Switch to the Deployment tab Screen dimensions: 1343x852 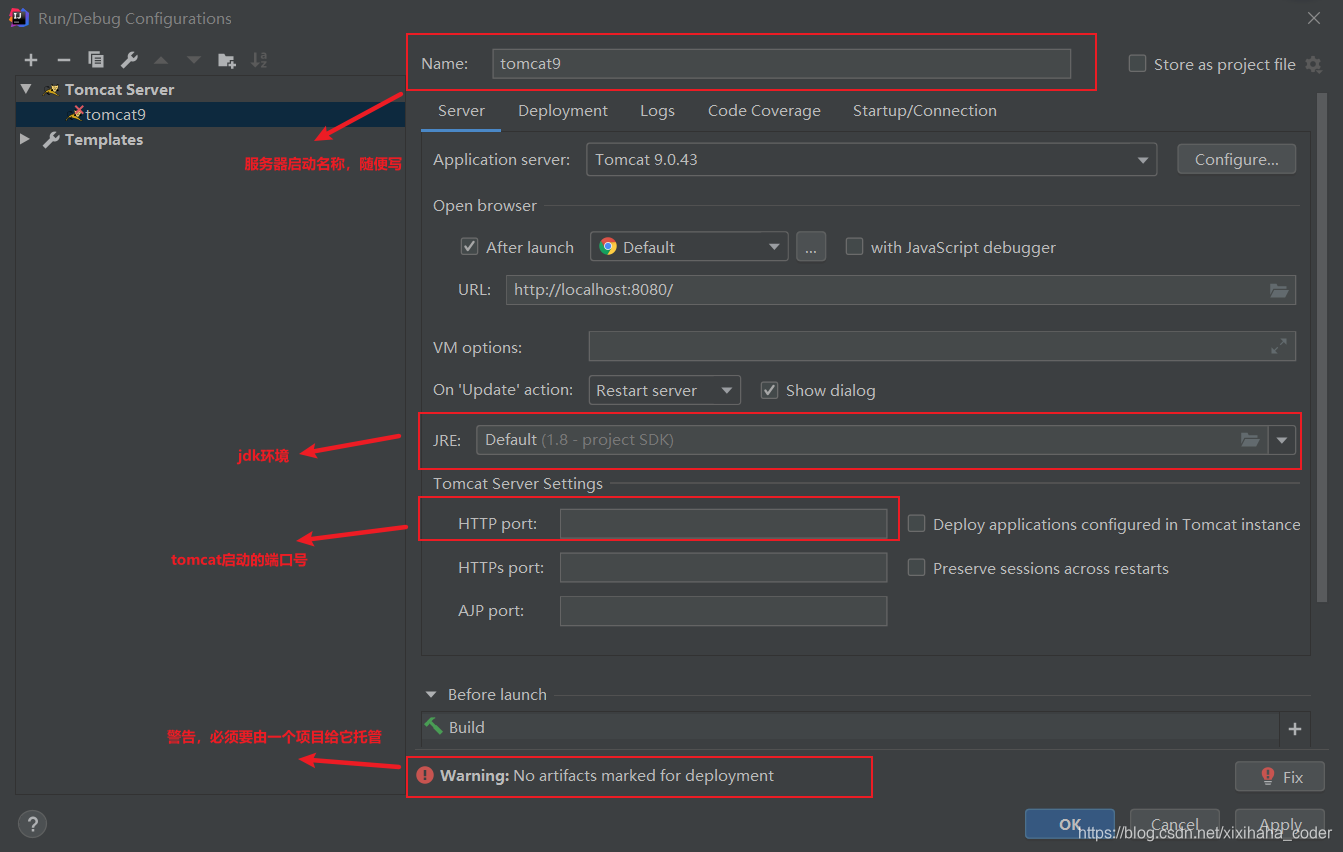pyautogui.click(x=563, y=111)
